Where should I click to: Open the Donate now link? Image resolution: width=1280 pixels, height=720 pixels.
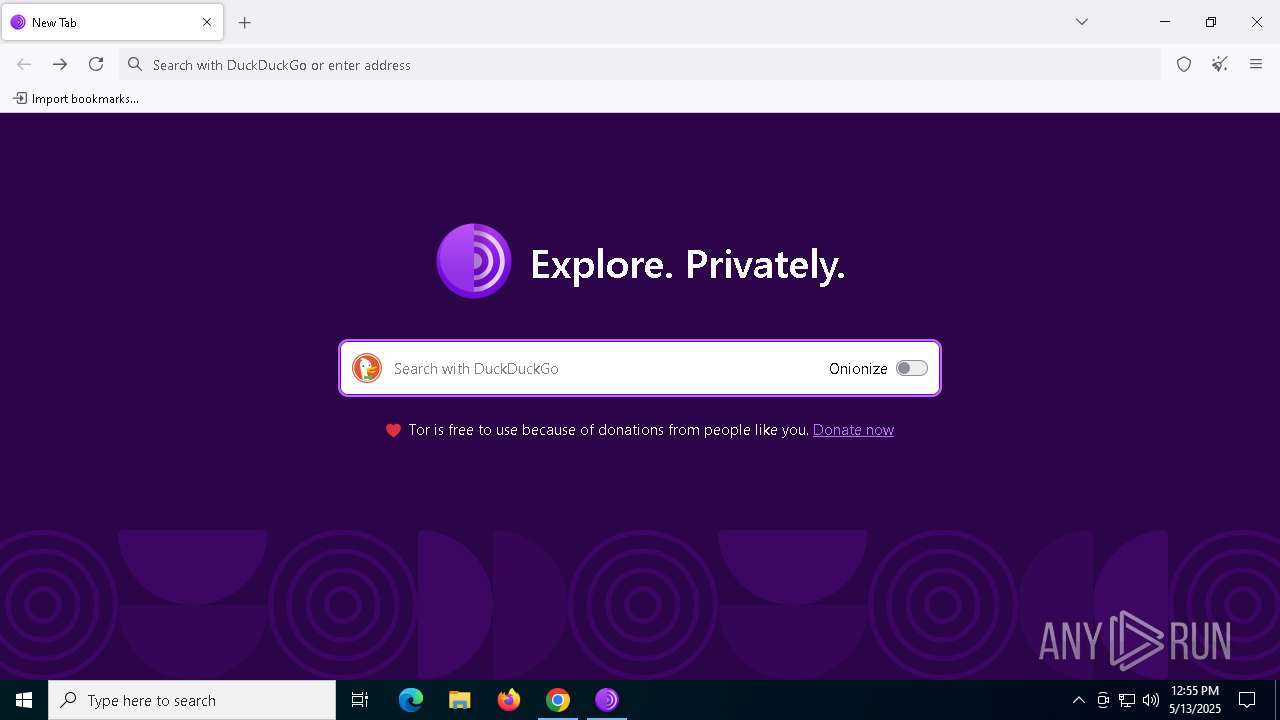[x=853, y=430]
